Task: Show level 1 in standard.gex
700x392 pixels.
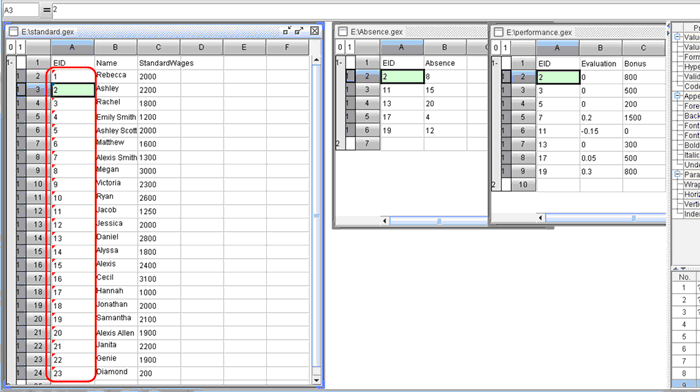Action: (20, 47)
